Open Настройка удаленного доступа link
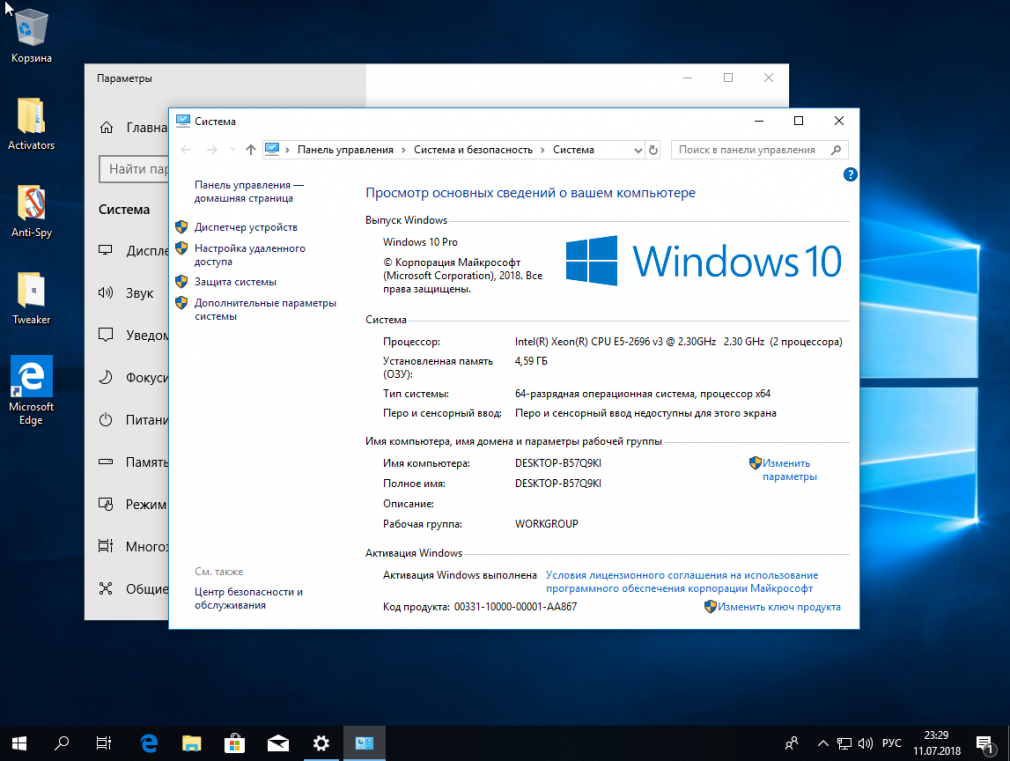Image resolution: width=1010 pixels, height=761 pixels. pyautogui.click(x=249, y=255)
